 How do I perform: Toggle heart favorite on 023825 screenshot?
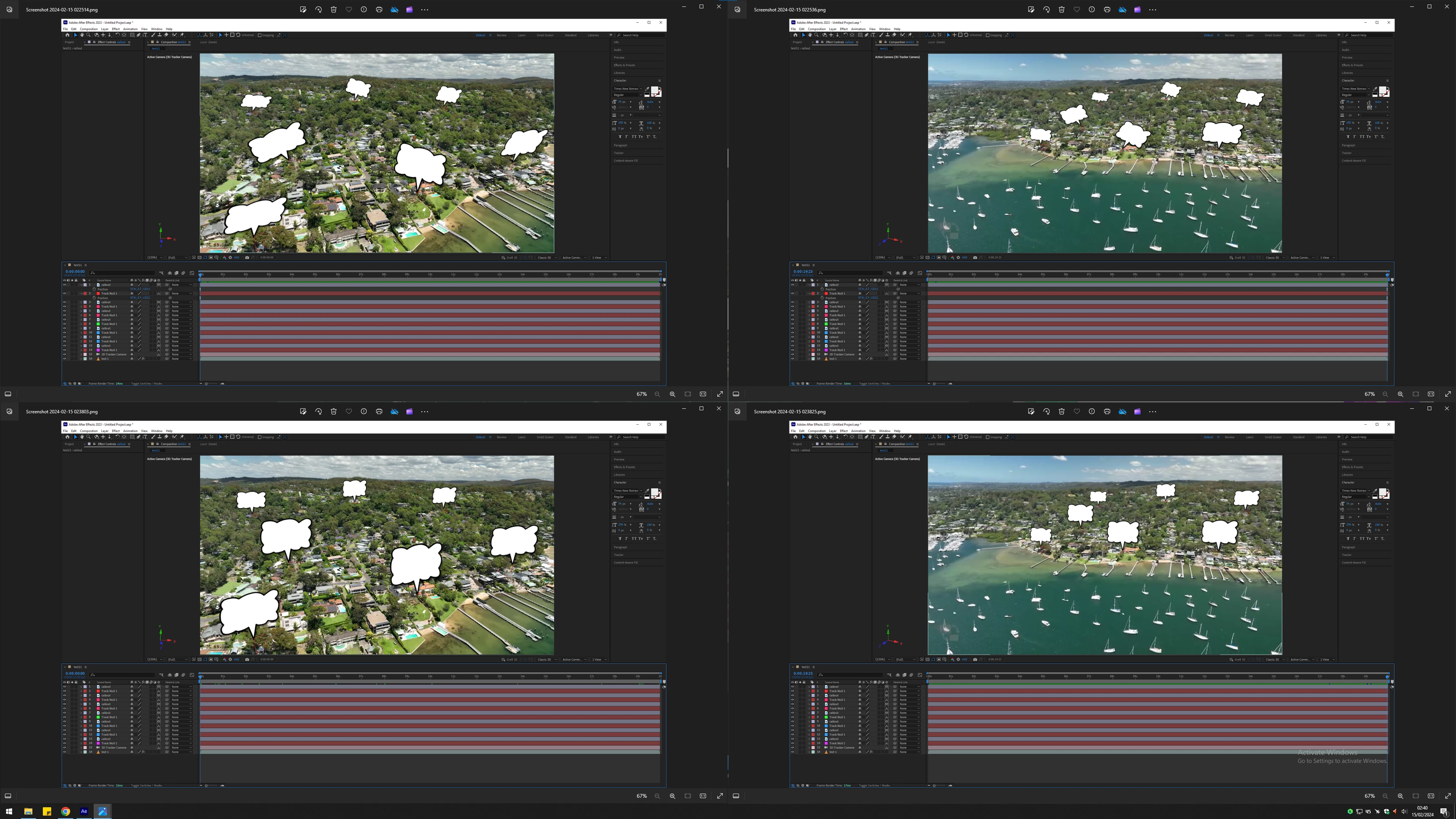point(1077,411)
